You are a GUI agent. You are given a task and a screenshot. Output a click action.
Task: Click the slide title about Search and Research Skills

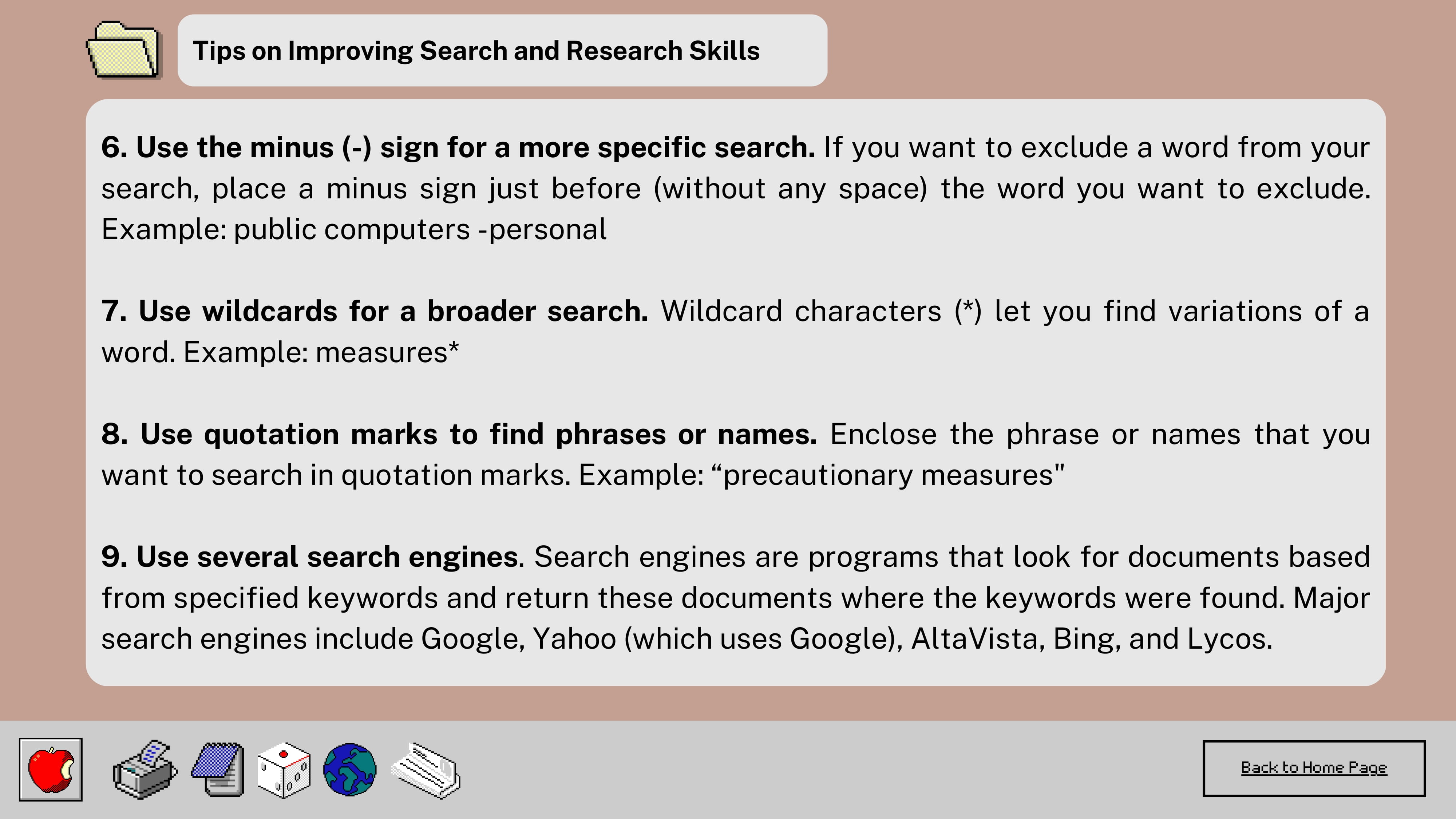tap(476, 51)
